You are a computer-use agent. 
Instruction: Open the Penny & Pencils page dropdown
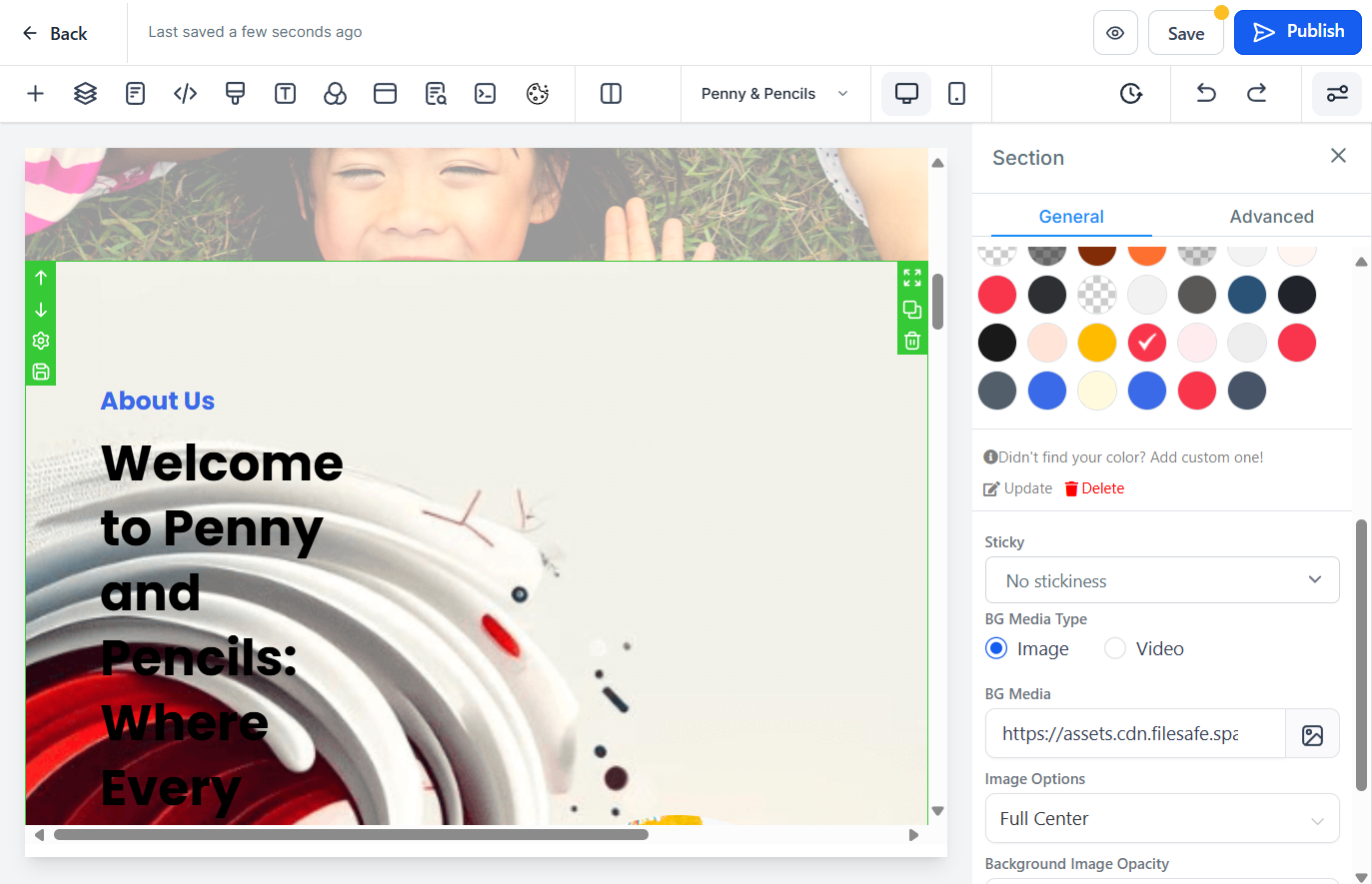click(x=775, y=94)
